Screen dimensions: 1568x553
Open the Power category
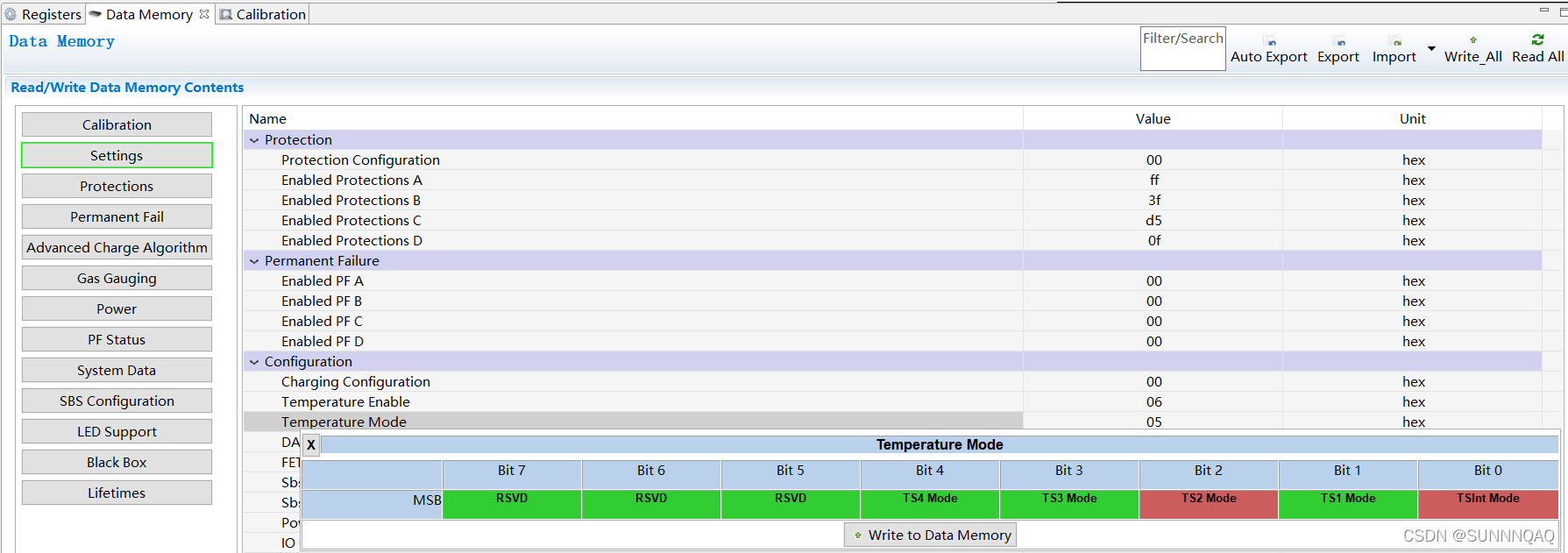click(117, 308)
